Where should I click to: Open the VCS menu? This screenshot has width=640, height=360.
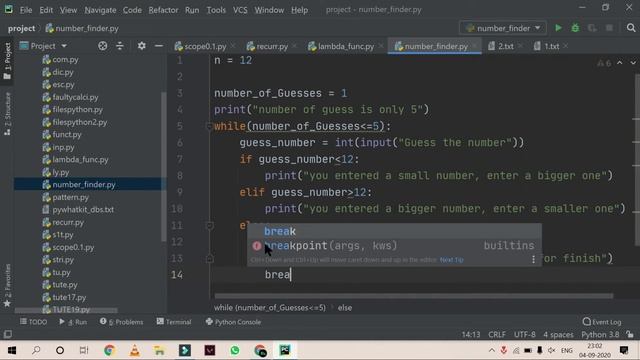click(240, 9)
